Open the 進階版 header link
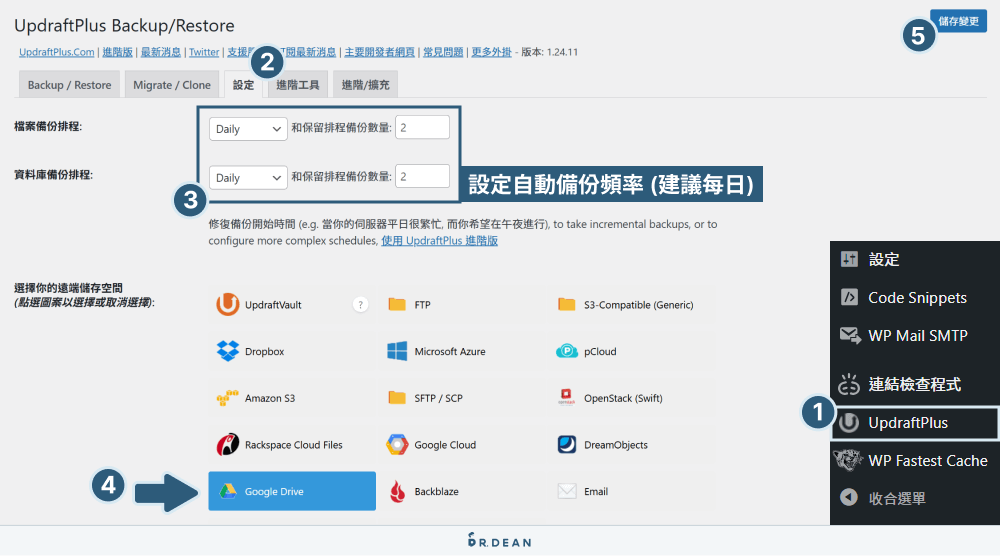This screenshot has width=1000, height=556. pyautogui.click(x=117, y=52)
